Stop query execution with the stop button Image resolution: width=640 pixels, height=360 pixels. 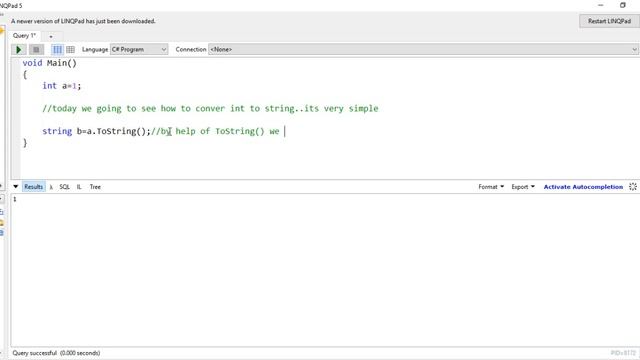point(36,49)
